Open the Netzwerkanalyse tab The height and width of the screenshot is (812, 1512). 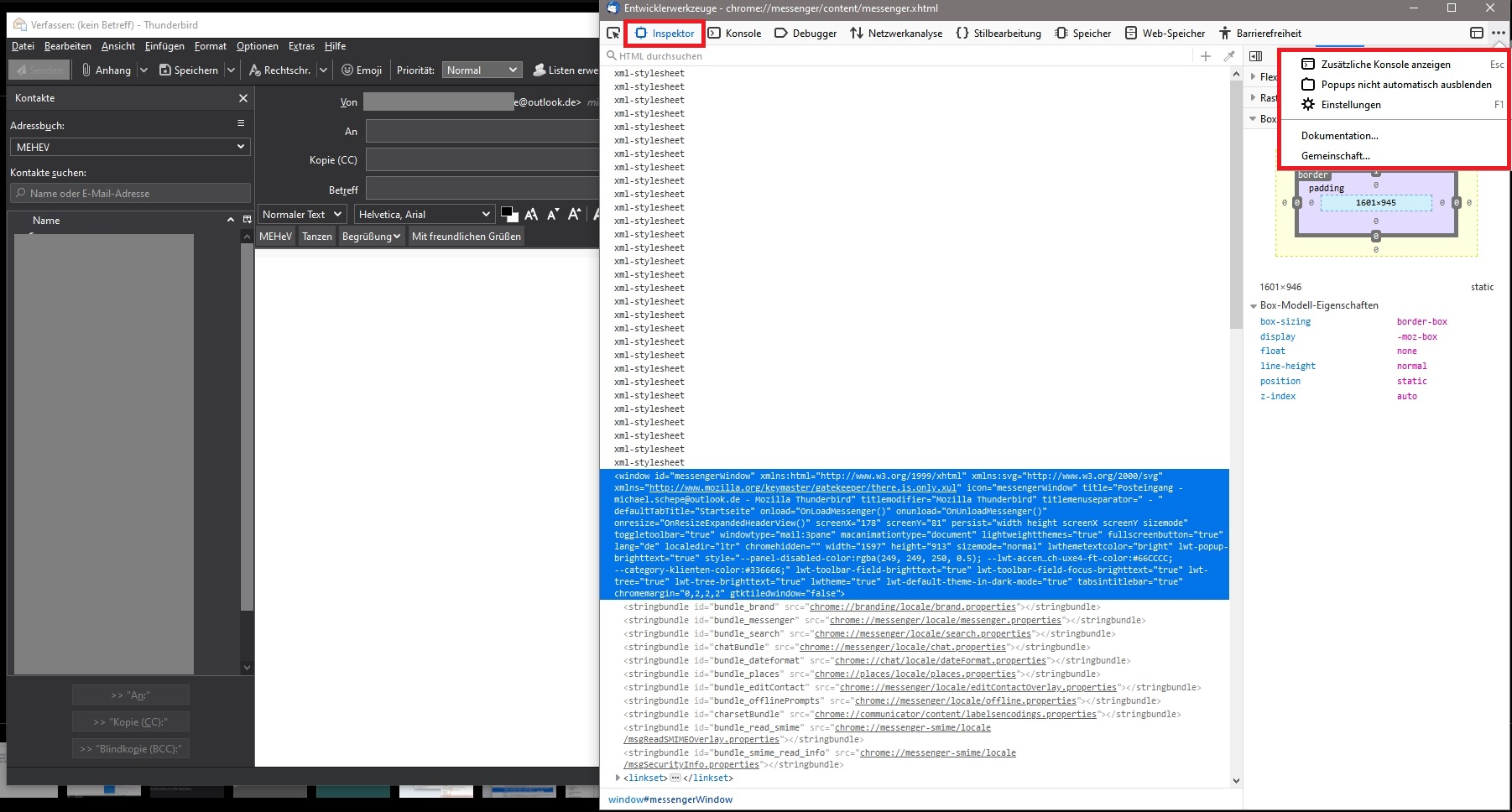(x=896, y=34)
